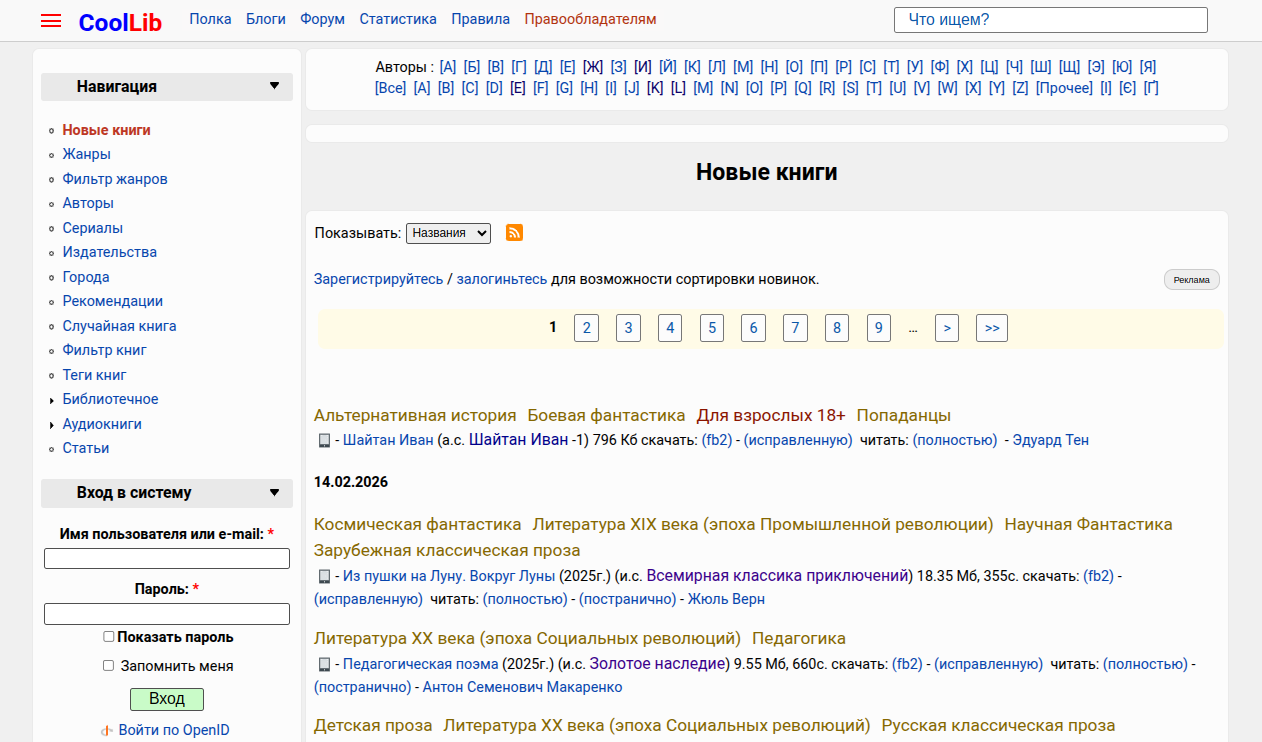Open the Показывать dropdown with Названия
Viewport: 1262px width, 742px height.
coord(448,233)
